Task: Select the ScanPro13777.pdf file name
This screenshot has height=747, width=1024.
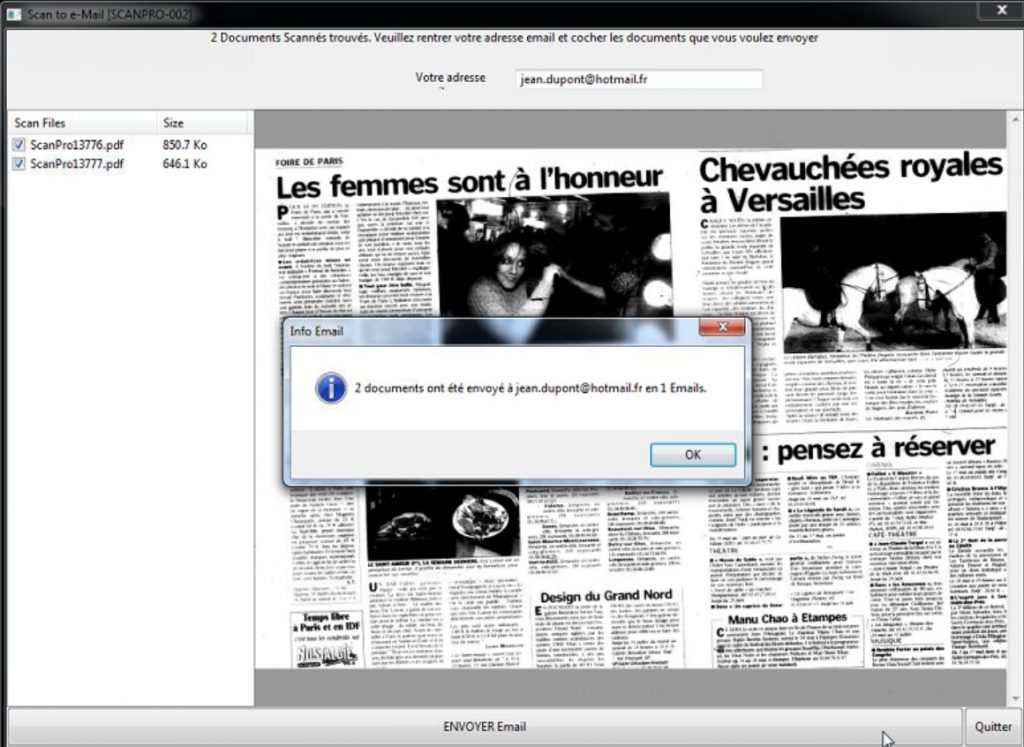Action: [77, 164]
